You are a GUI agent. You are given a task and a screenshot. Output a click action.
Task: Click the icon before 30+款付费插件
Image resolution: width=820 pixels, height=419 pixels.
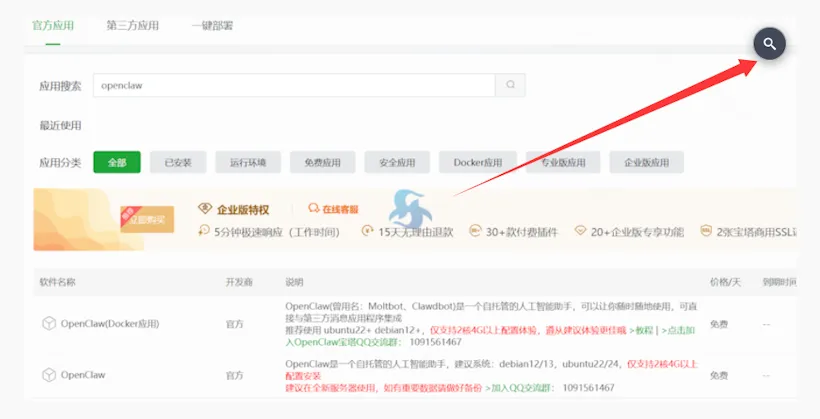point(475,231)
